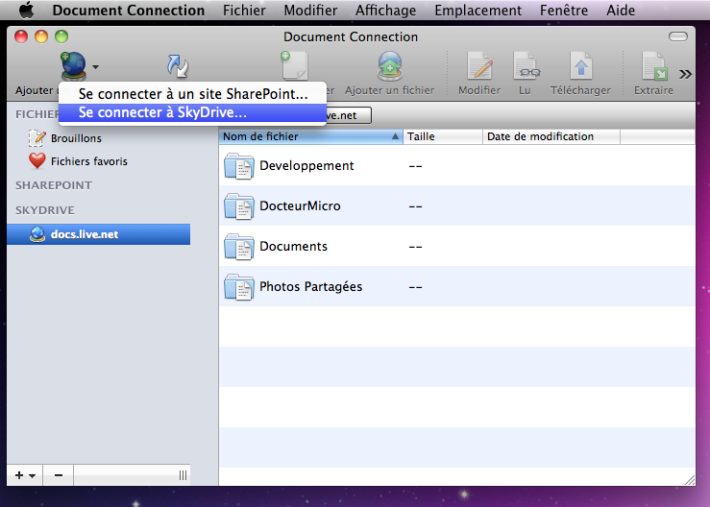710x507 pixels.
Task: Click the Brouillons pencil icon
Action: [x=37, y=138]
